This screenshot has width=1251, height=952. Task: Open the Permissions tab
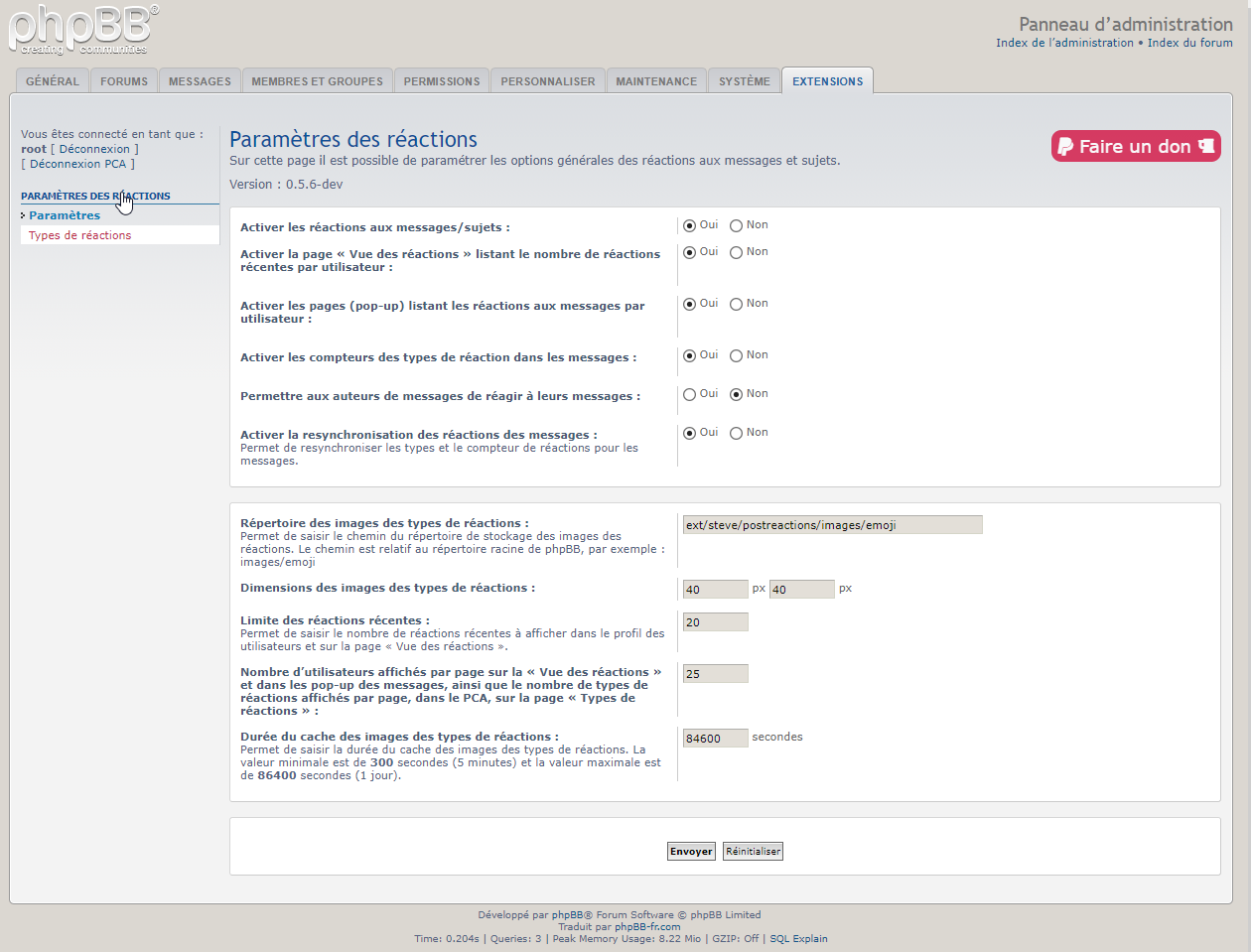click(x=441, y=81)
